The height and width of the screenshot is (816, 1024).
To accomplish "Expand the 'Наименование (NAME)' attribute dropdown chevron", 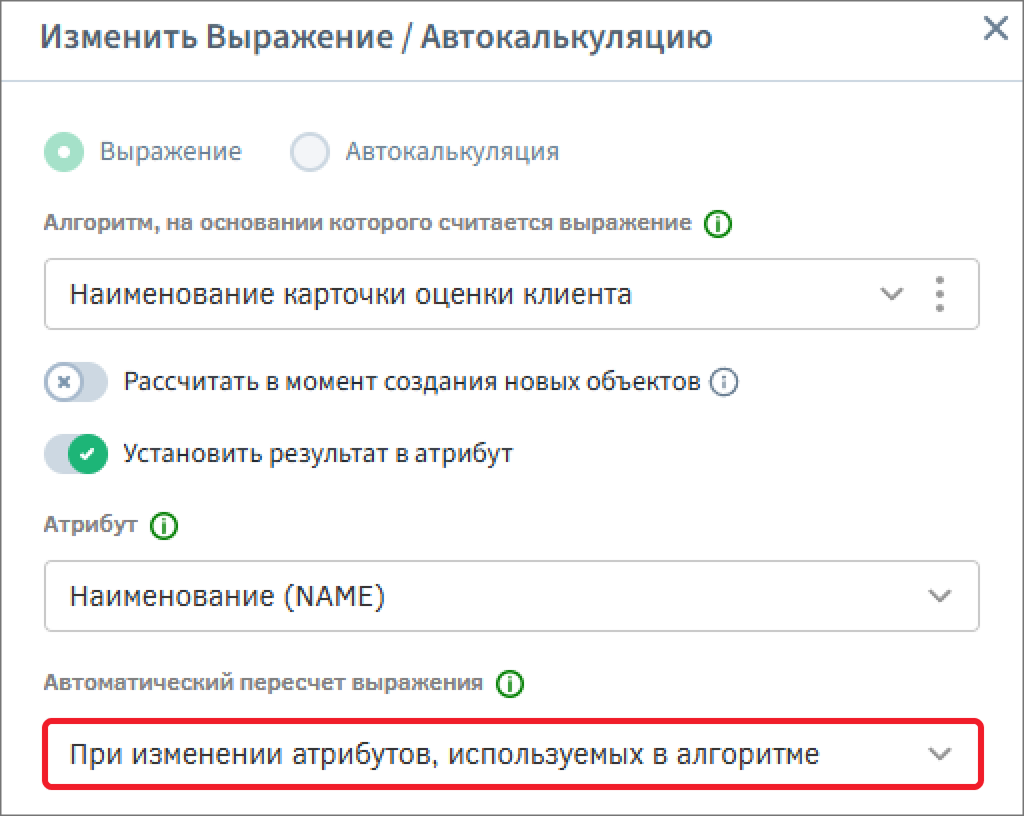I will pos(939,596).
